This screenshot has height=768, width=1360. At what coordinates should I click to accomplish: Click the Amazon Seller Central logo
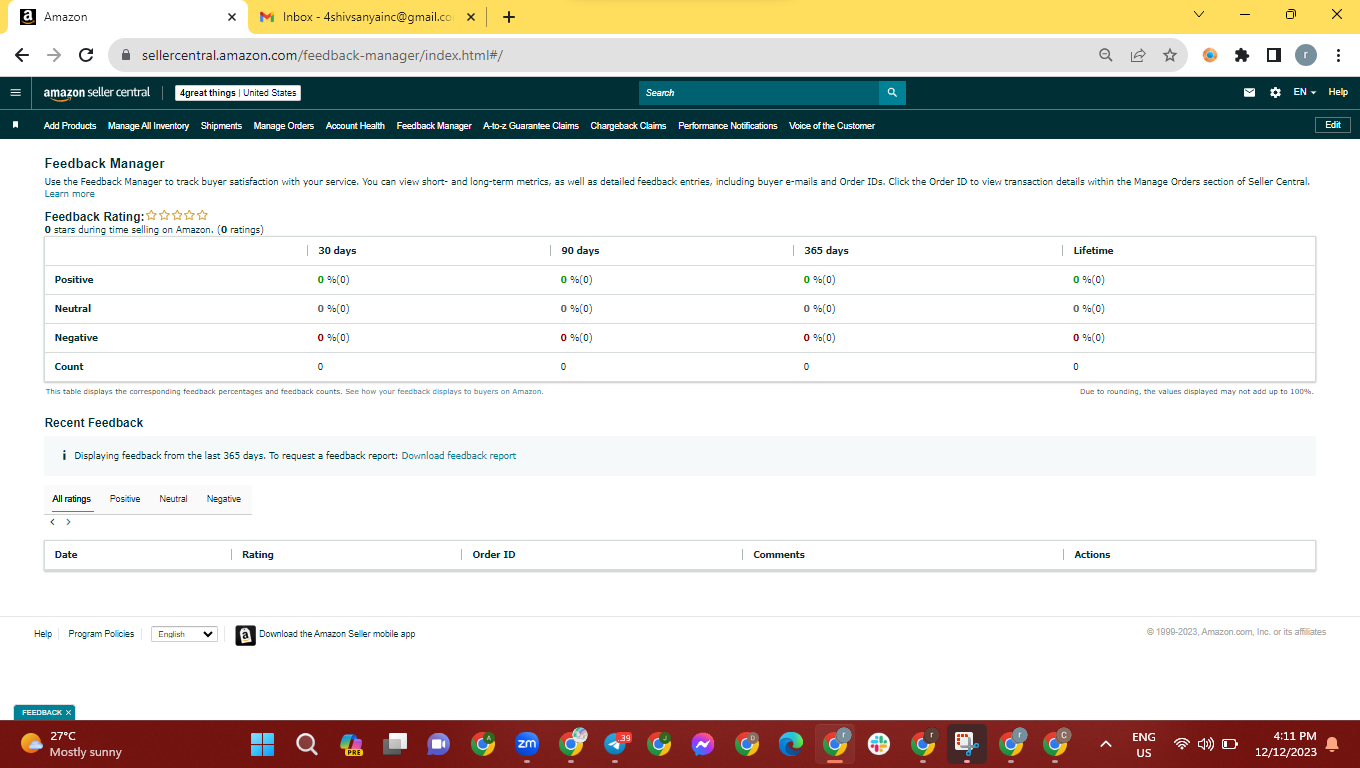click(x=97, y=93)
